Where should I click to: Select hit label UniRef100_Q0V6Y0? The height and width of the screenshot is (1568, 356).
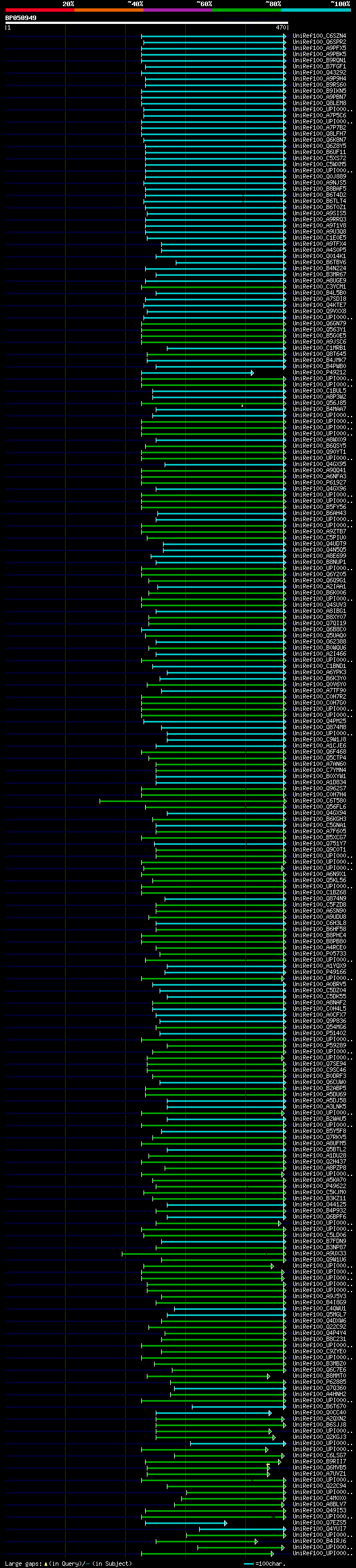coord(319,684)
